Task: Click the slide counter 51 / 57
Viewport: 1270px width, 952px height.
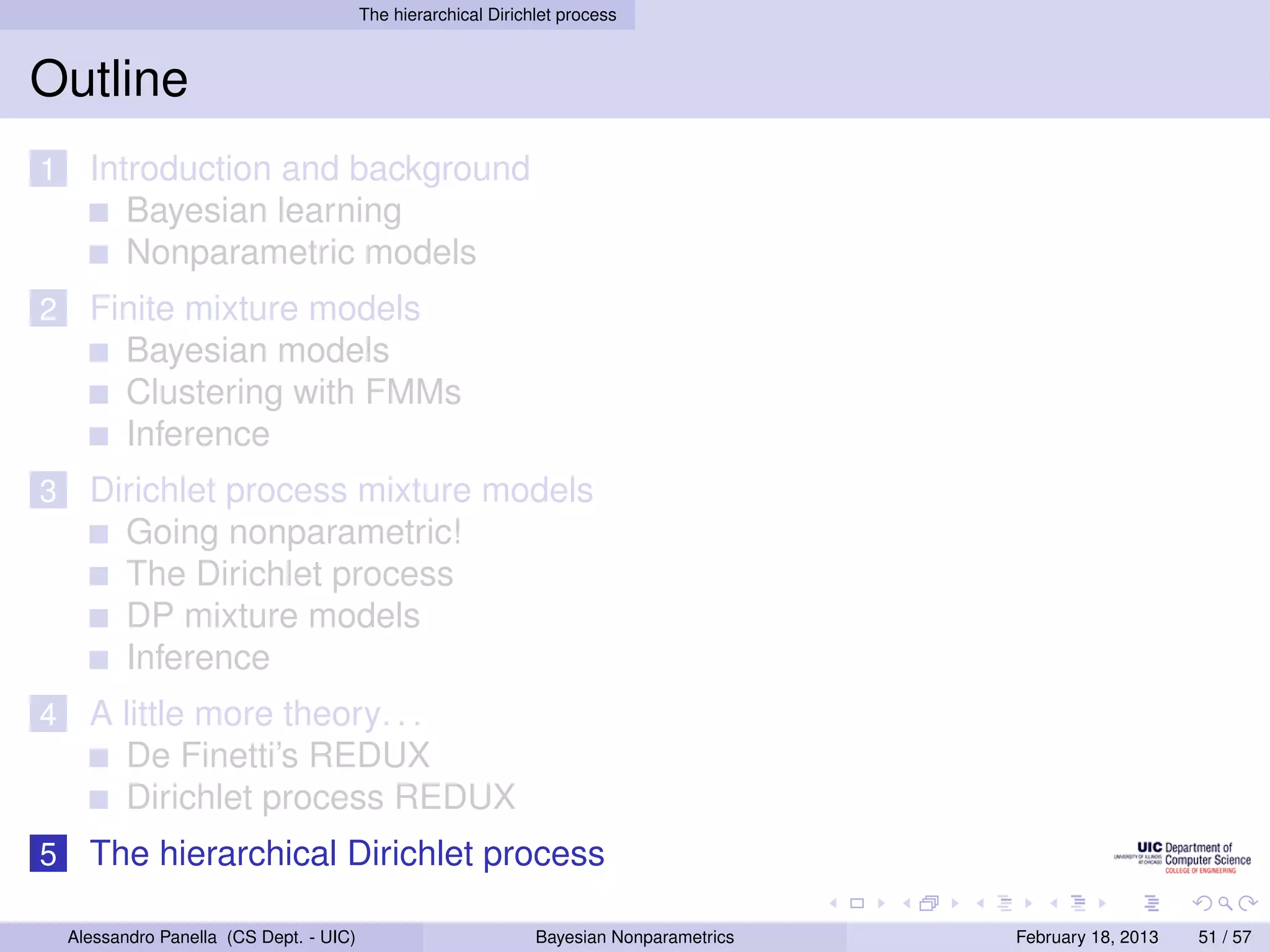Action: pyautogui.click(x=1225, y=937)
